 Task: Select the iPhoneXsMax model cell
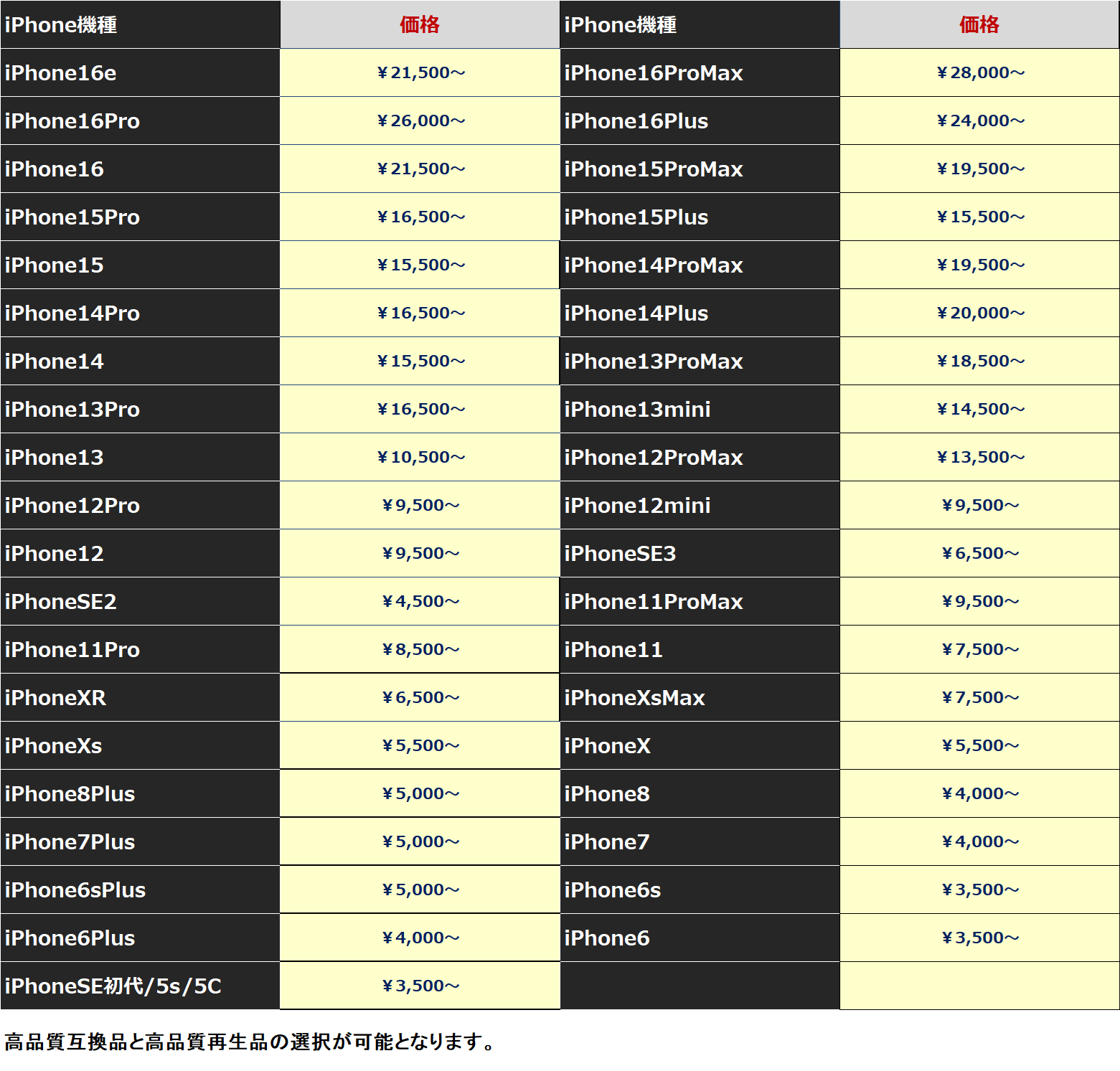click(634, 698)
